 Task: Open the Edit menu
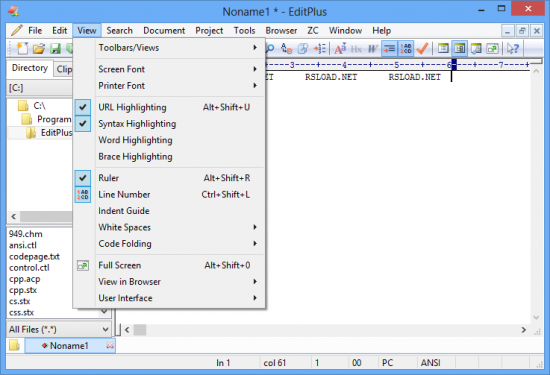click(x=59, y=31)
